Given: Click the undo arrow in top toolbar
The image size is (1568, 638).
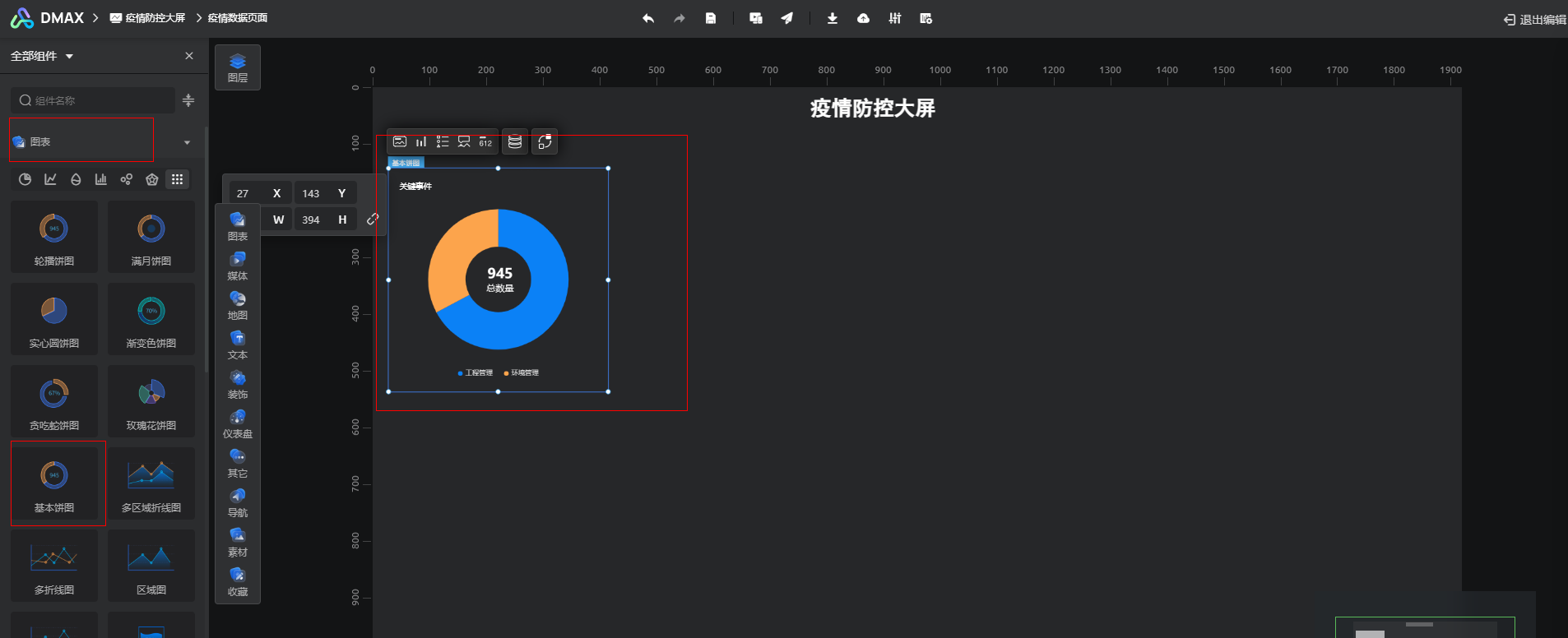Looking at the screenshot, I should 648,18.
